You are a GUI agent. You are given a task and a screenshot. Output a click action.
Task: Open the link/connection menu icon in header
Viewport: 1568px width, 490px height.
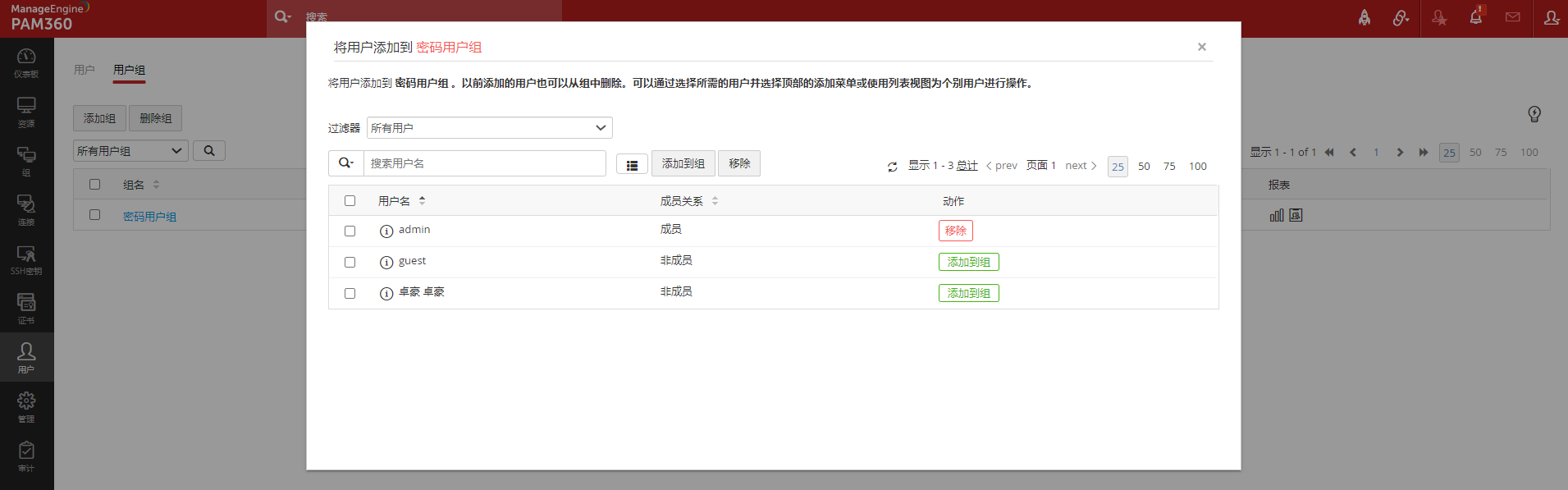coord(1401,17)
